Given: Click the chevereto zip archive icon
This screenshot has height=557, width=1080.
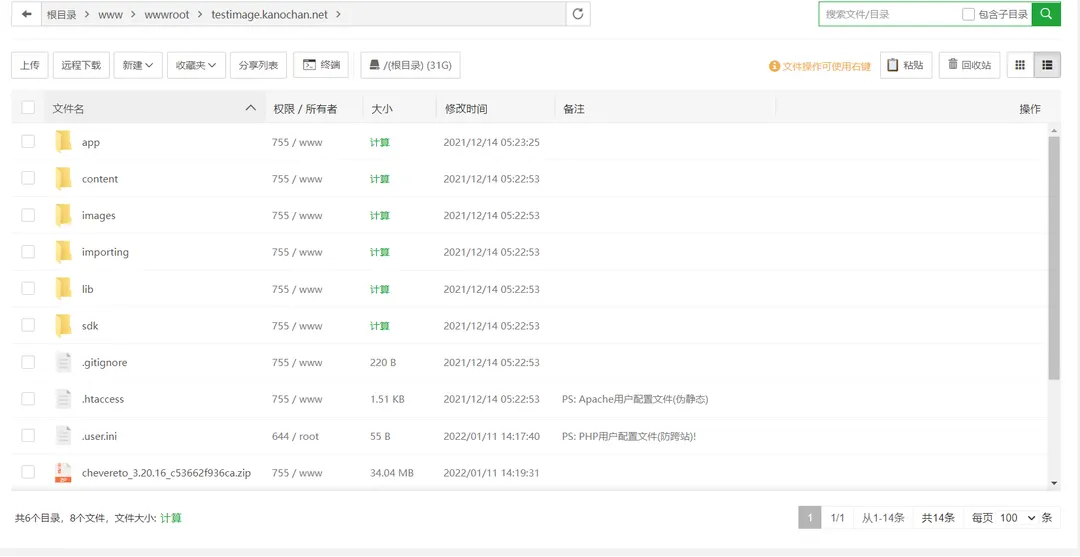Looking at the screenshot, I should (x=63, y=472).
